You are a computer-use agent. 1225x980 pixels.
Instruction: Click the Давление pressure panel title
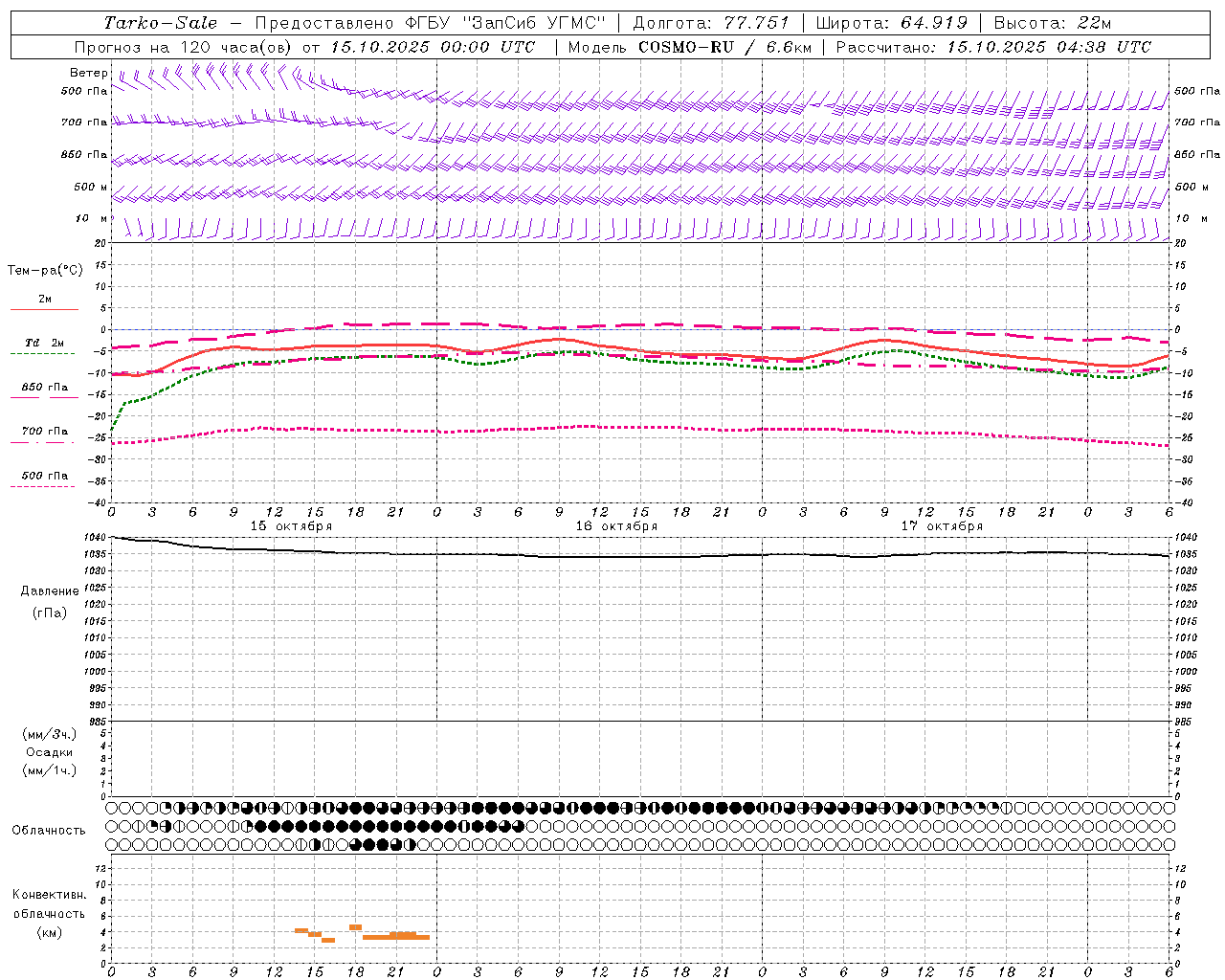click(x=49, y=590)
